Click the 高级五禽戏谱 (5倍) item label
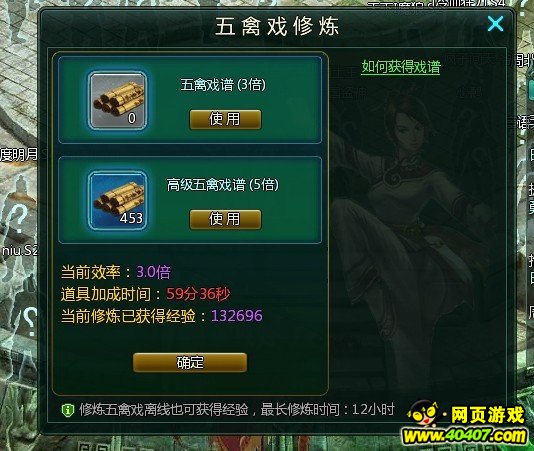Screen dimensions: 534x451 [223, 185]
